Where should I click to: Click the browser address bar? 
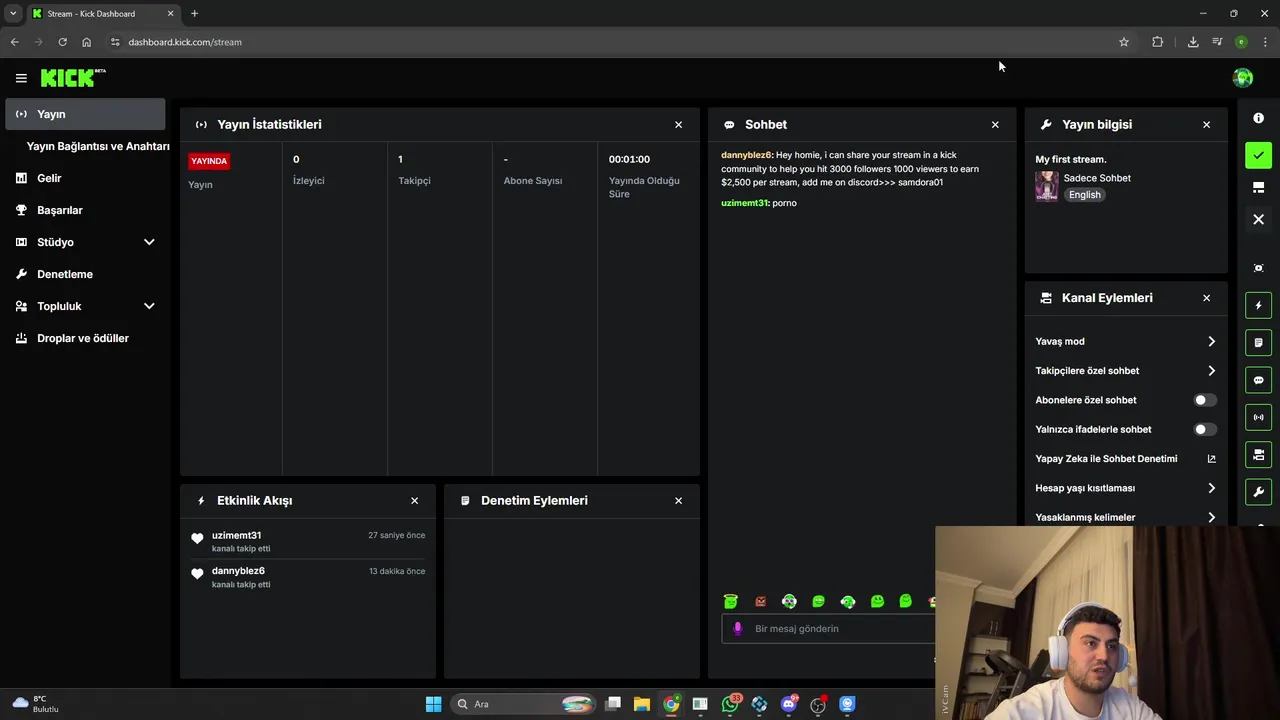[610, 42]
